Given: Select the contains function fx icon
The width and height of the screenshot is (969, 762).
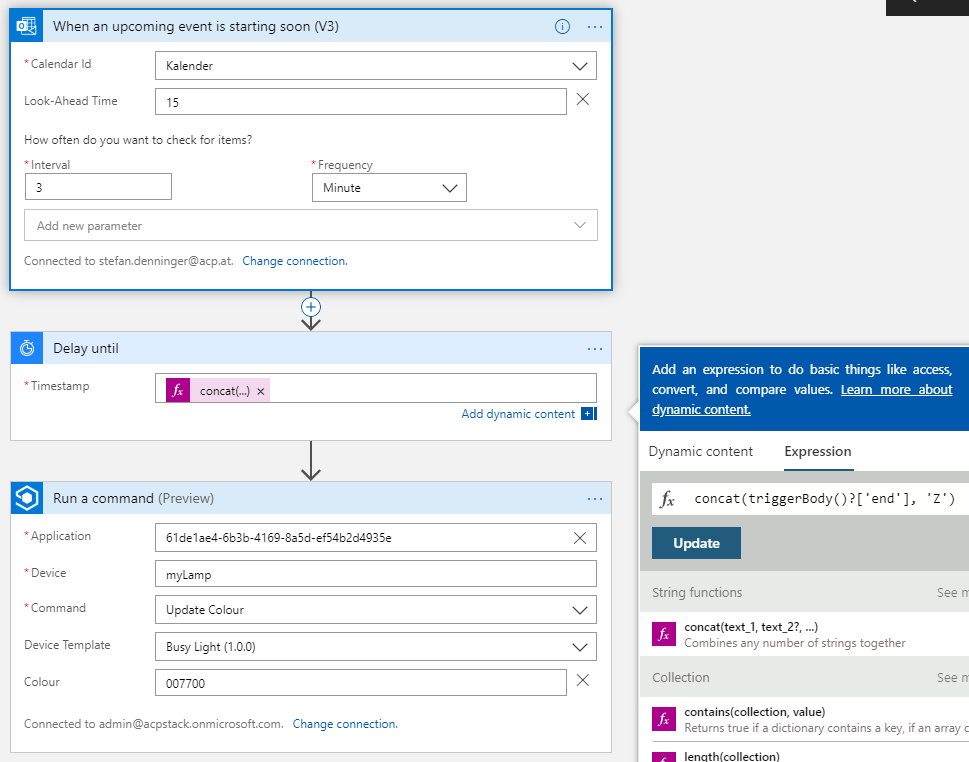Looking at the screenshot, I should tap(664, 719).
